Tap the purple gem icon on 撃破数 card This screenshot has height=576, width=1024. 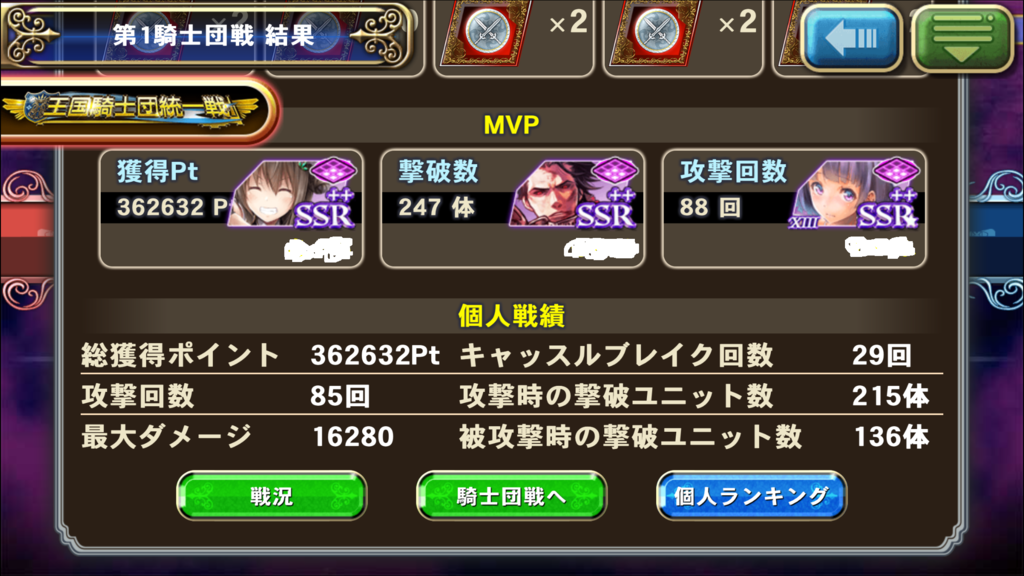pyautogui.click(x=615, y=171)
